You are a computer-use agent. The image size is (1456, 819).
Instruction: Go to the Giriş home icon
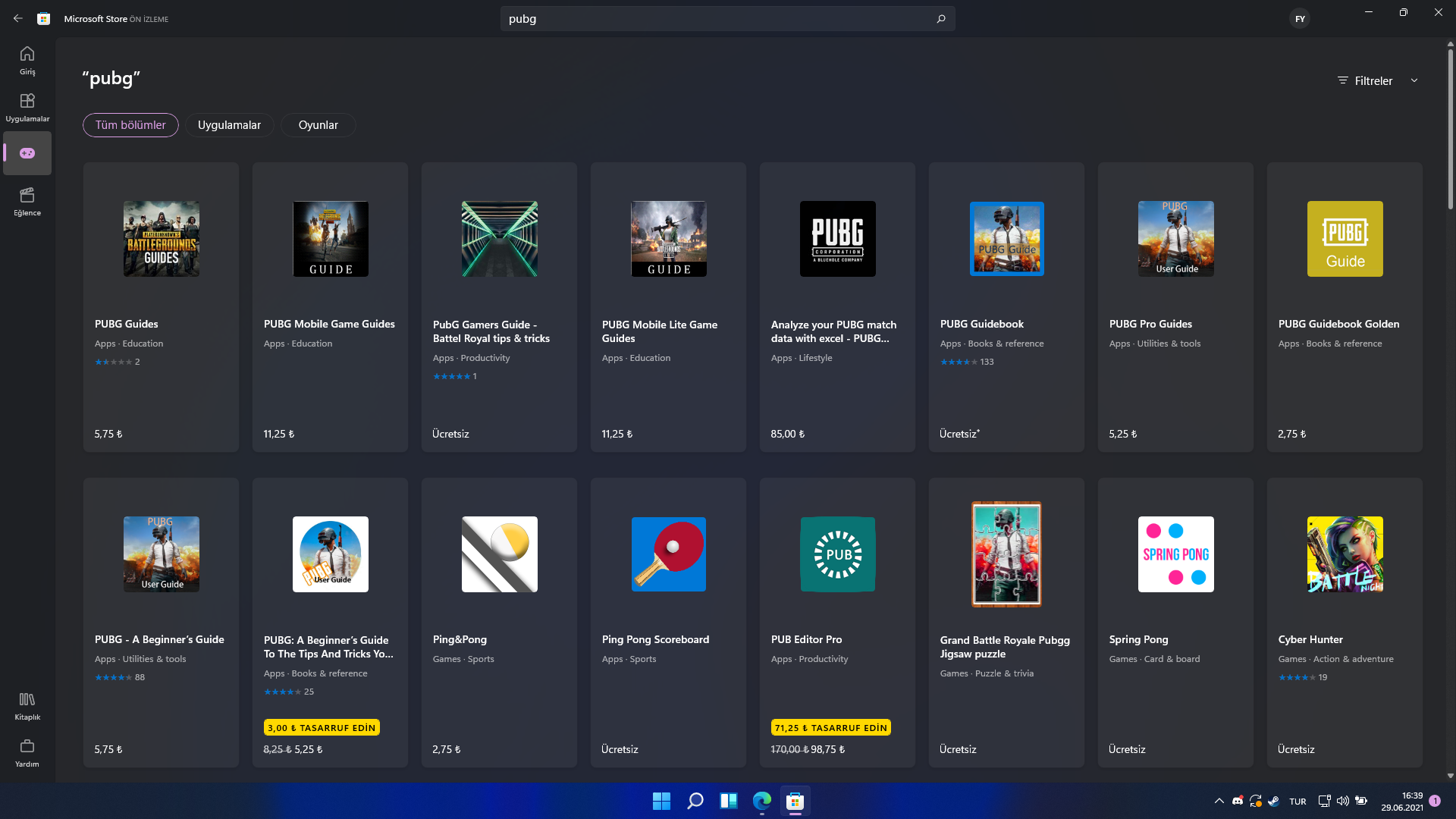tap(27, 60)
